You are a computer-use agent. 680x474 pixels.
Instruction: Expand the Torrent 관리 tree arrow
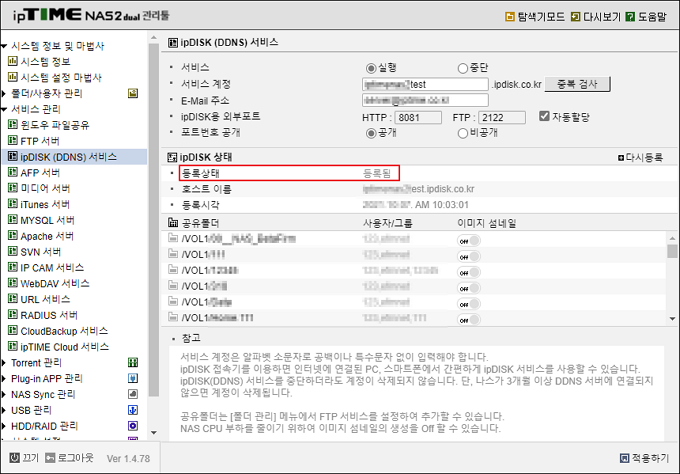[4, 363]
